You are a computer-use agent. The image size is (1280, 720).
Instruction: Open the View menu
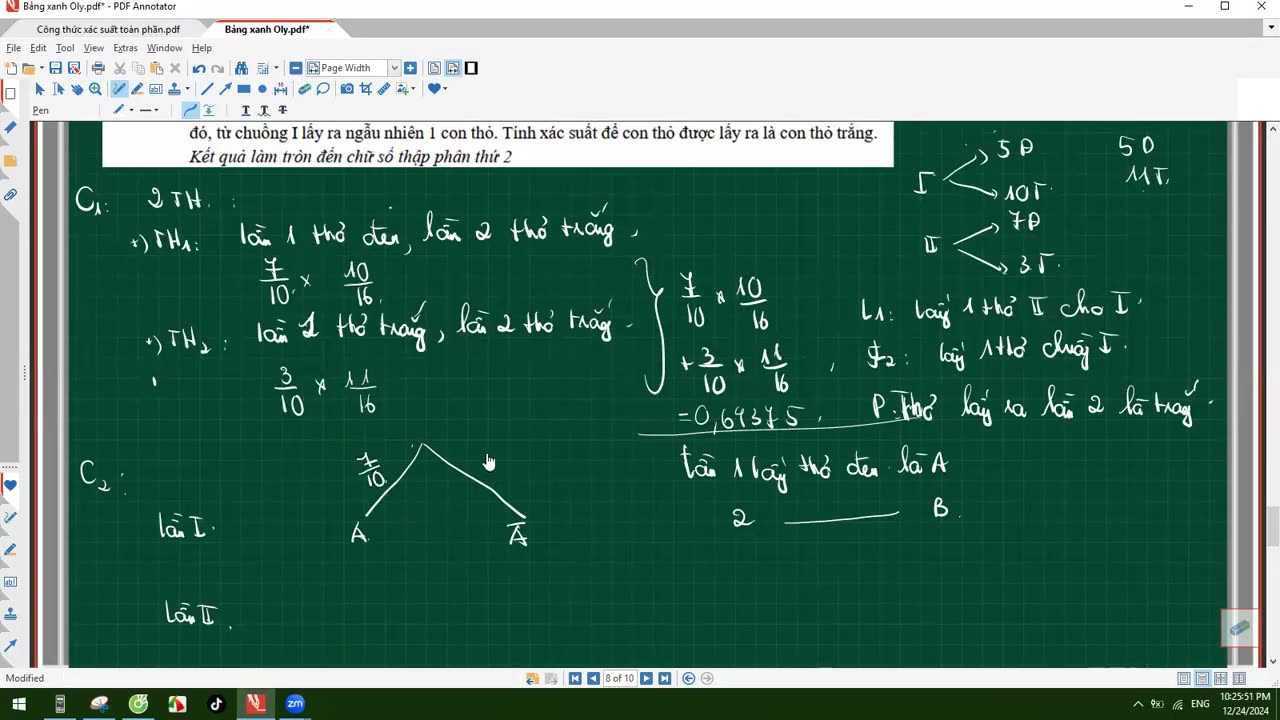pos(93,48)
